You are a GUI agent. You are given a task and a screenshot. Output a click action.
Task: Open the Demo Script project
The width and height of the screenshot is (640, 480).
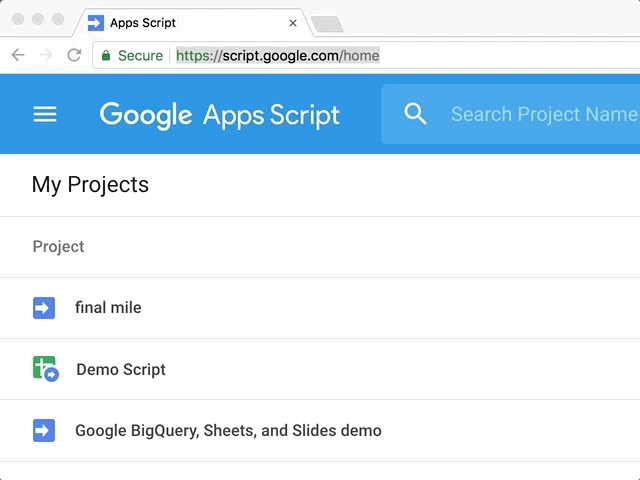coord(121,370)
